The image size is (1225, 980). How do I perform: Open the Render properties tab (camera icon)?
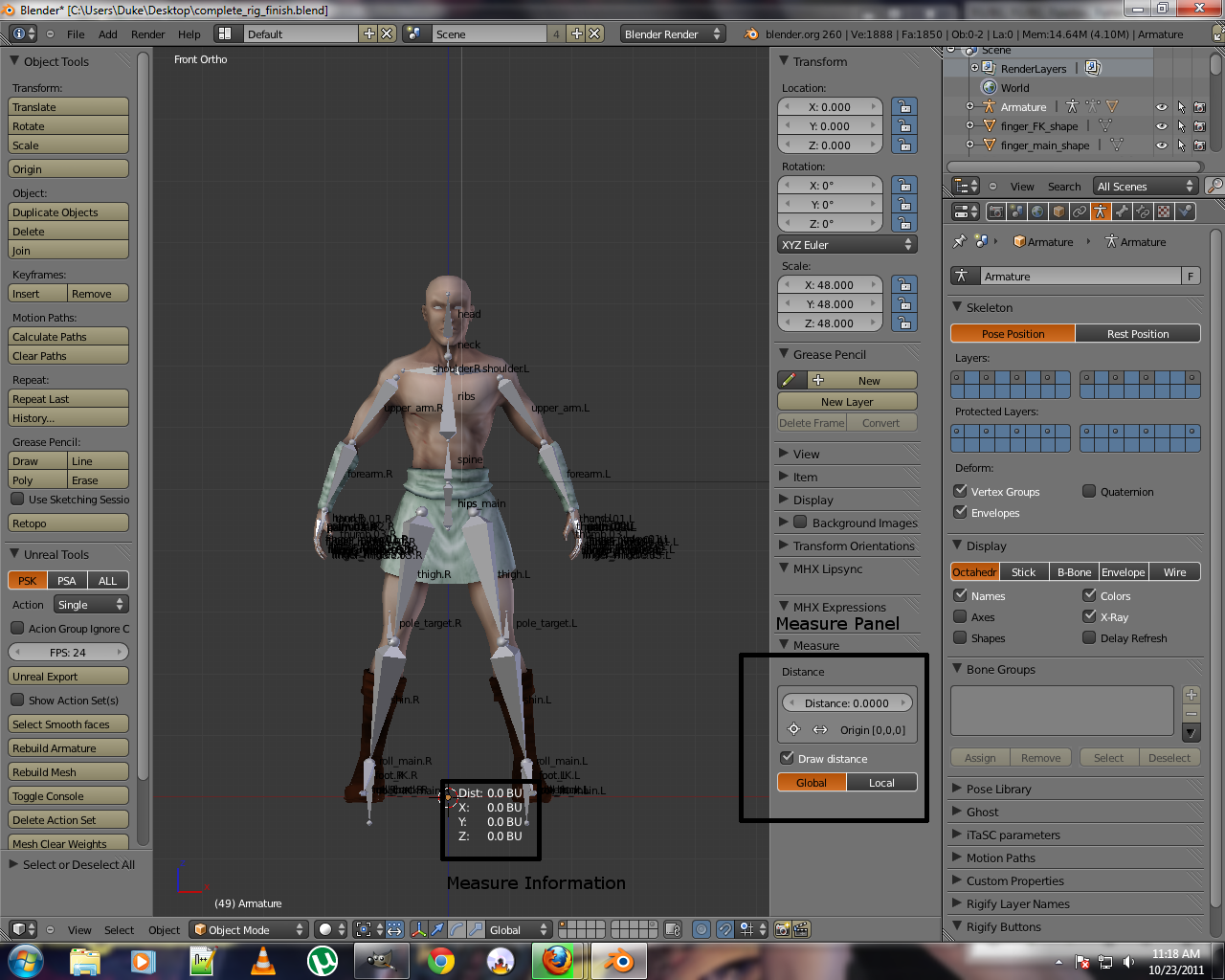pyautogui.click(x=995, y=212)
